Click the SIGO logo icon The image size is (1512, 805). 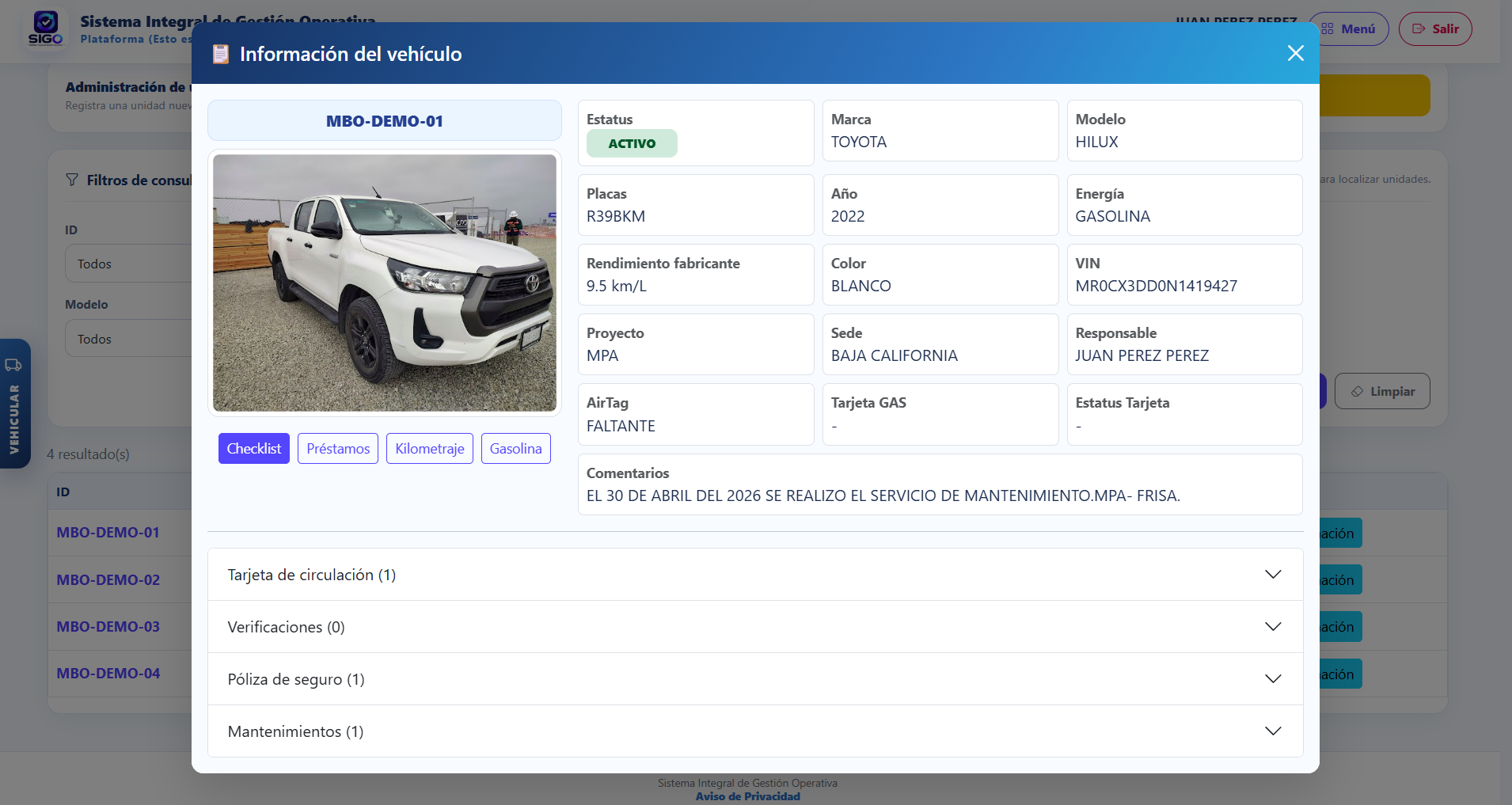[45, 28]
